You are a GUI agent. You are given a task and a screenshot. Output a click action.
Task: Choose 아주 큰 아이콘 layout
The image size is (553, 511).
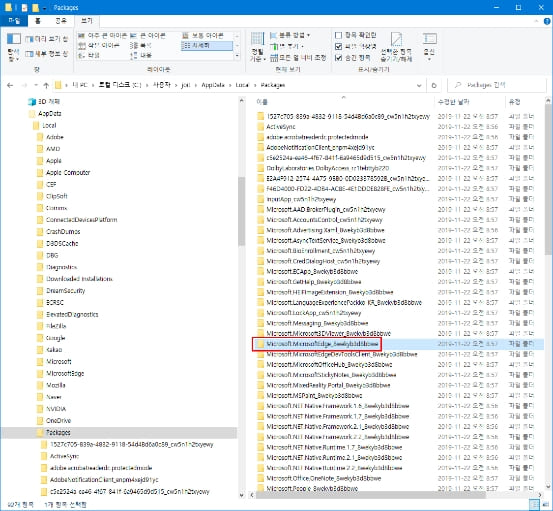pyautogui.click(x=102, y=36)
